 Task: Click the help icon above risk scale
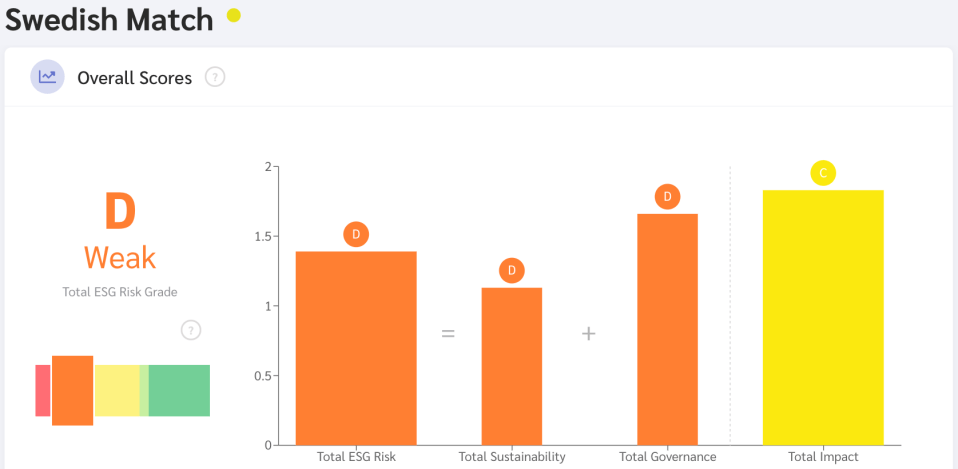click(191, 330)
